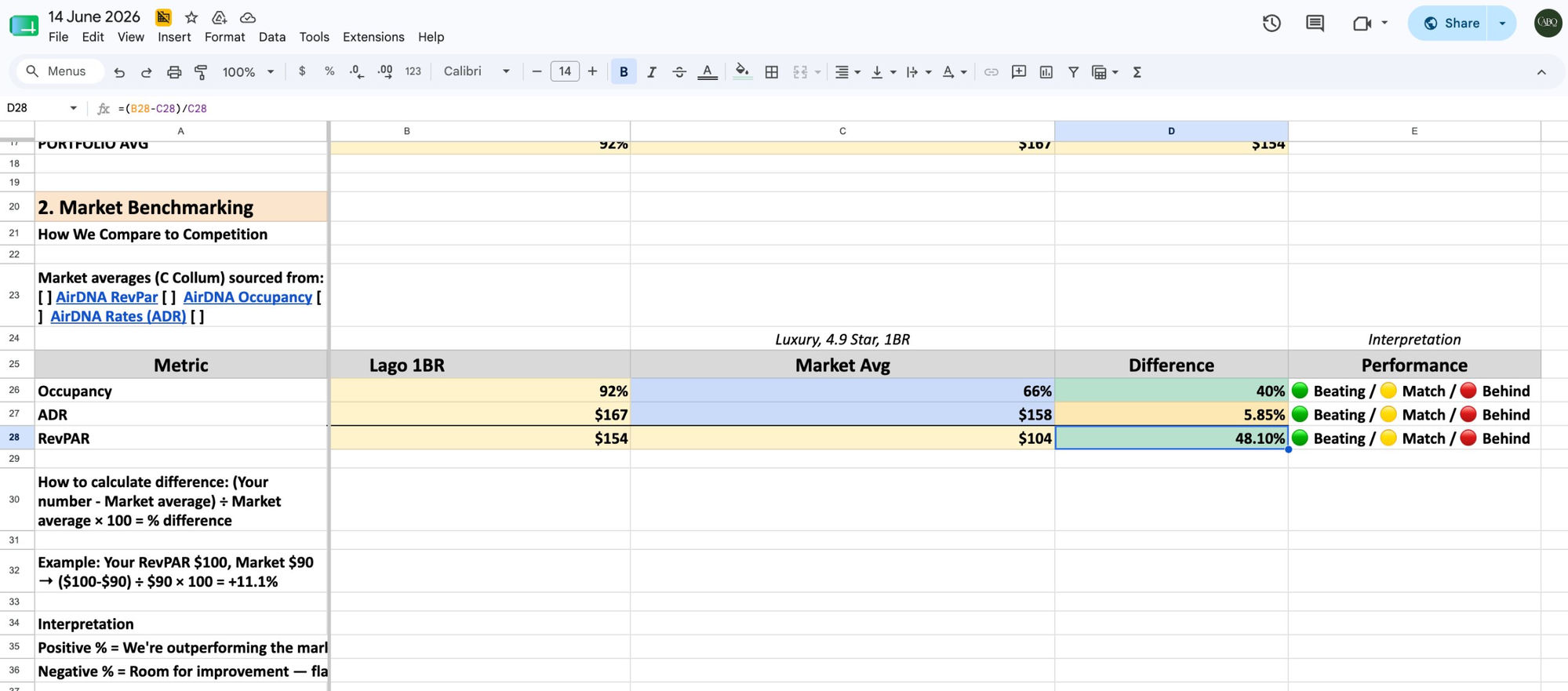The height and width of the screenshot is (691, 1568).
Task: Open the Help menu
Action: click(x=431, y=37)
